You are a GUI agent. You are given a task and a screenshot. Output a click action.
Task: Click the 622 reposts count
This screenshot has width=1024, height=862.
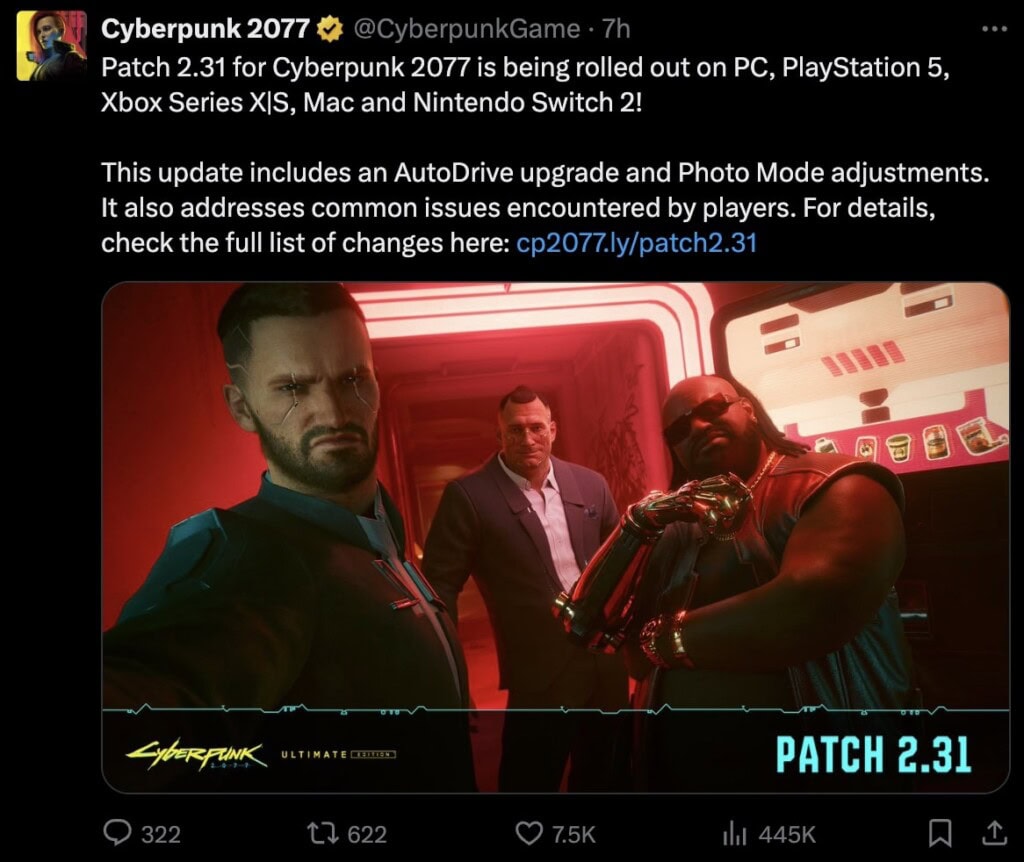367,835
